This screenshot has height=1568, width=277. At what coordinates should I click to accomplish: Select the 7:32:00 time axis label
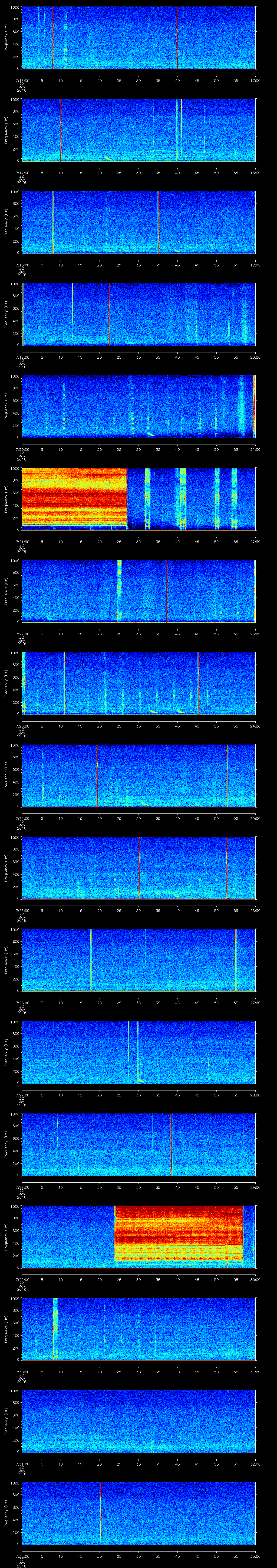click(22, 1556)
